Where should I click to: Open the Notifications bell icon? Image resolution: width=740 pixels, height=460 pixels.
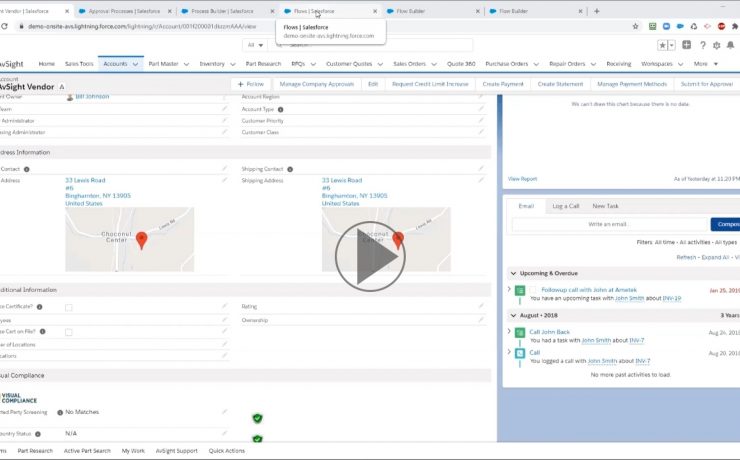pos(730,45)
